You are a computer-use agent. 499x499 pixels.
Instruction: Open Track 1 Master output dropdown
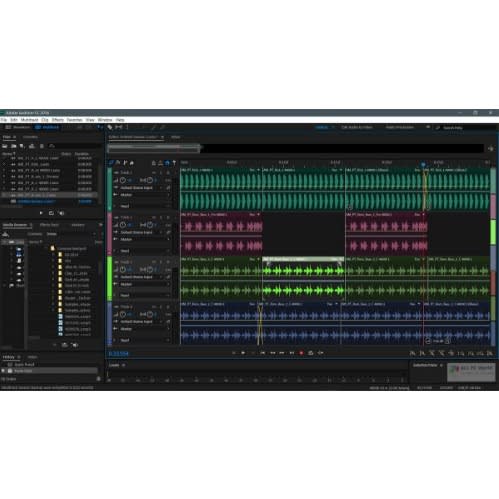pos(145,195)
